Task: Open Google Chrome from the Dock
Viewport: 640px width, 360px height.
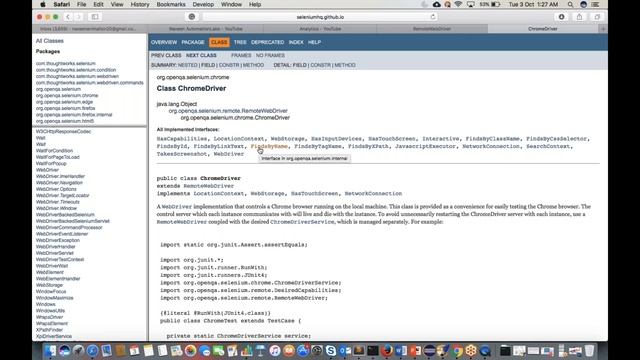Action: pos(457,351)
